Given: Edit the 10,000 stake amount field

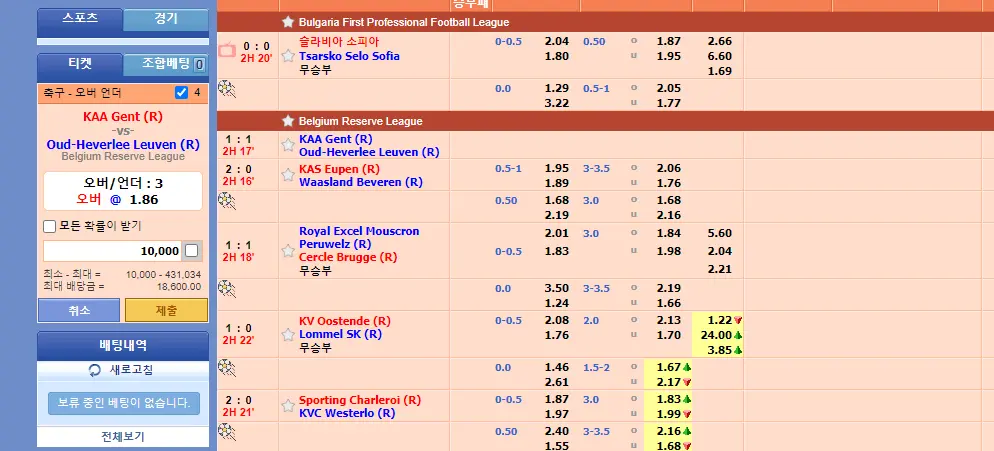Looking at the screenshot, I should [112, 251].
